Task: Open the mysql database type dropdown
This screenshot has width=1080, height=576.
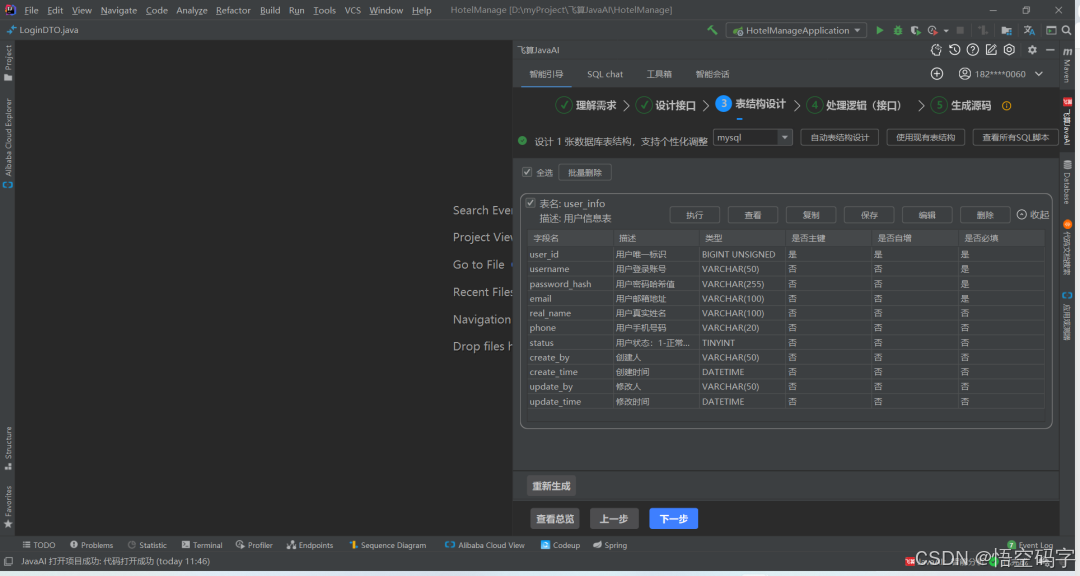Action: pos(752,137)
